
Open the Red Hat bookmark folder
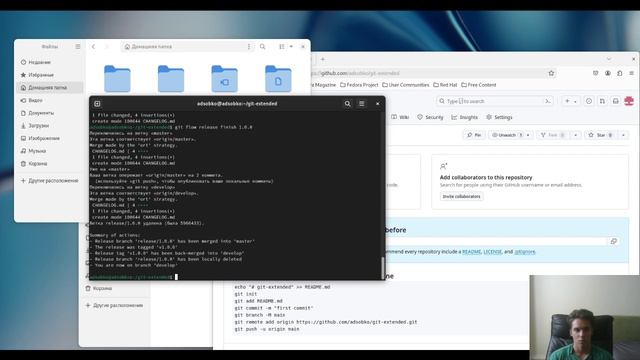click(445, 85)
